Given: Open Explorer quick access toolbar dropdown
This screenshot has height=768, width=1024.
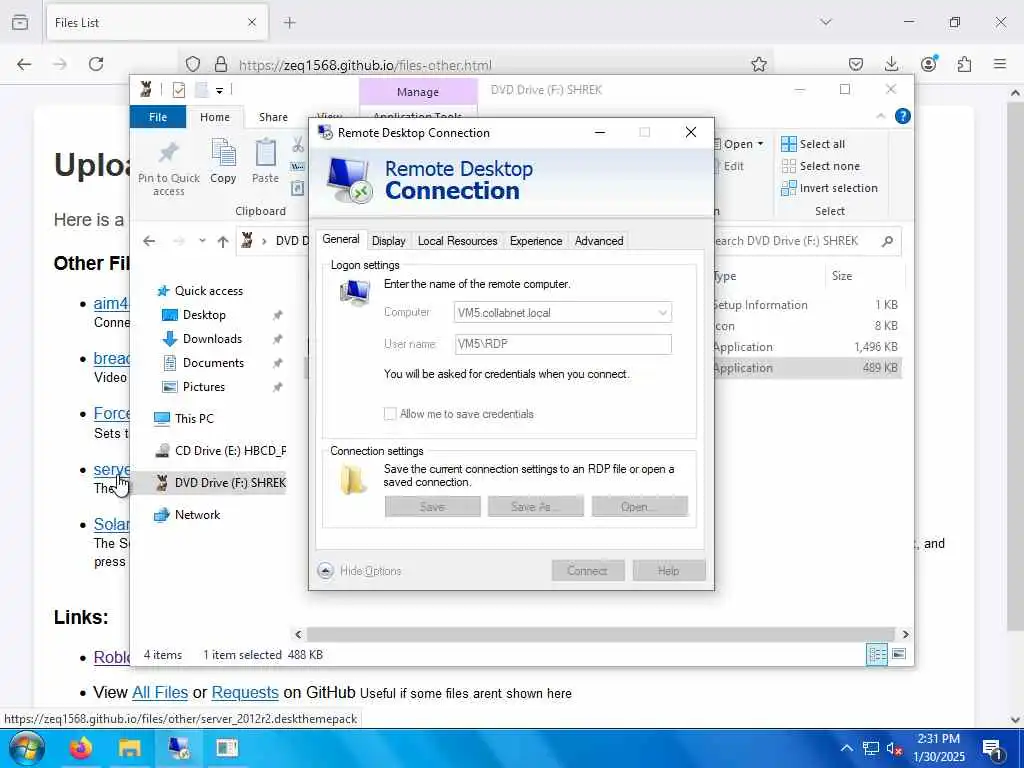Looking at the screenshot, I should click(x=219, y=90).
